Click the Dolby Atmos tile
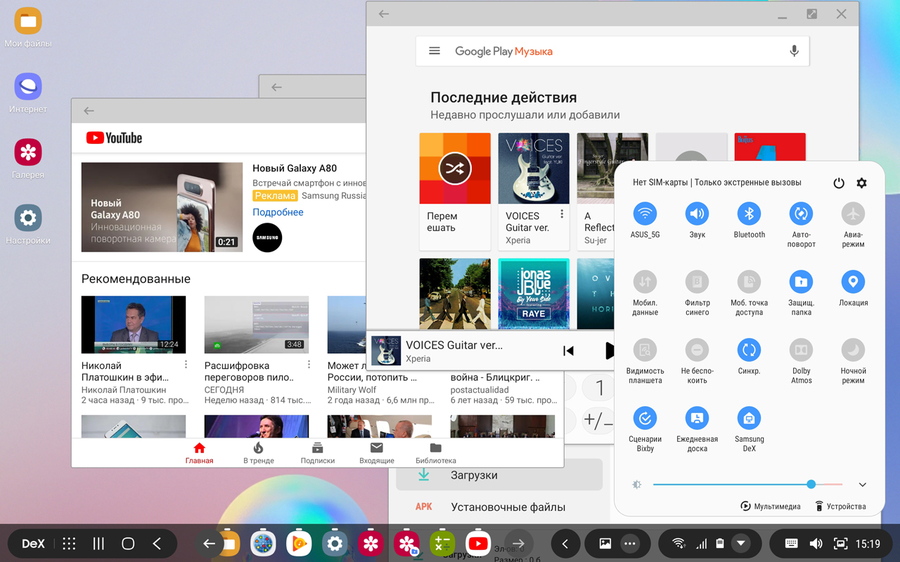Viewport: 900px width, 562px height. (x=801, y=350)
